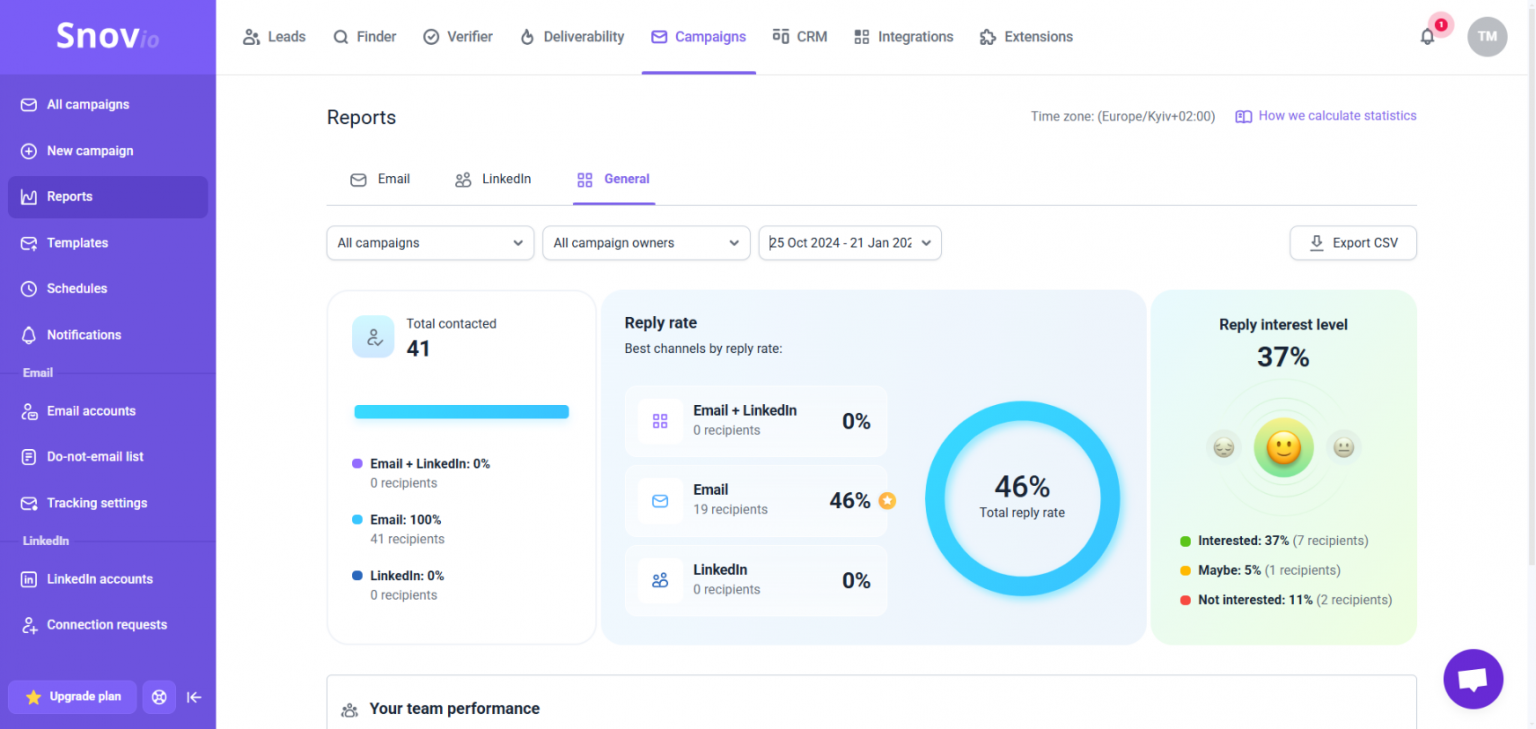Click the download icon on Export CSV
Image resolution: width=1536 pixels, height=729 pixels.
[1316, 243]
